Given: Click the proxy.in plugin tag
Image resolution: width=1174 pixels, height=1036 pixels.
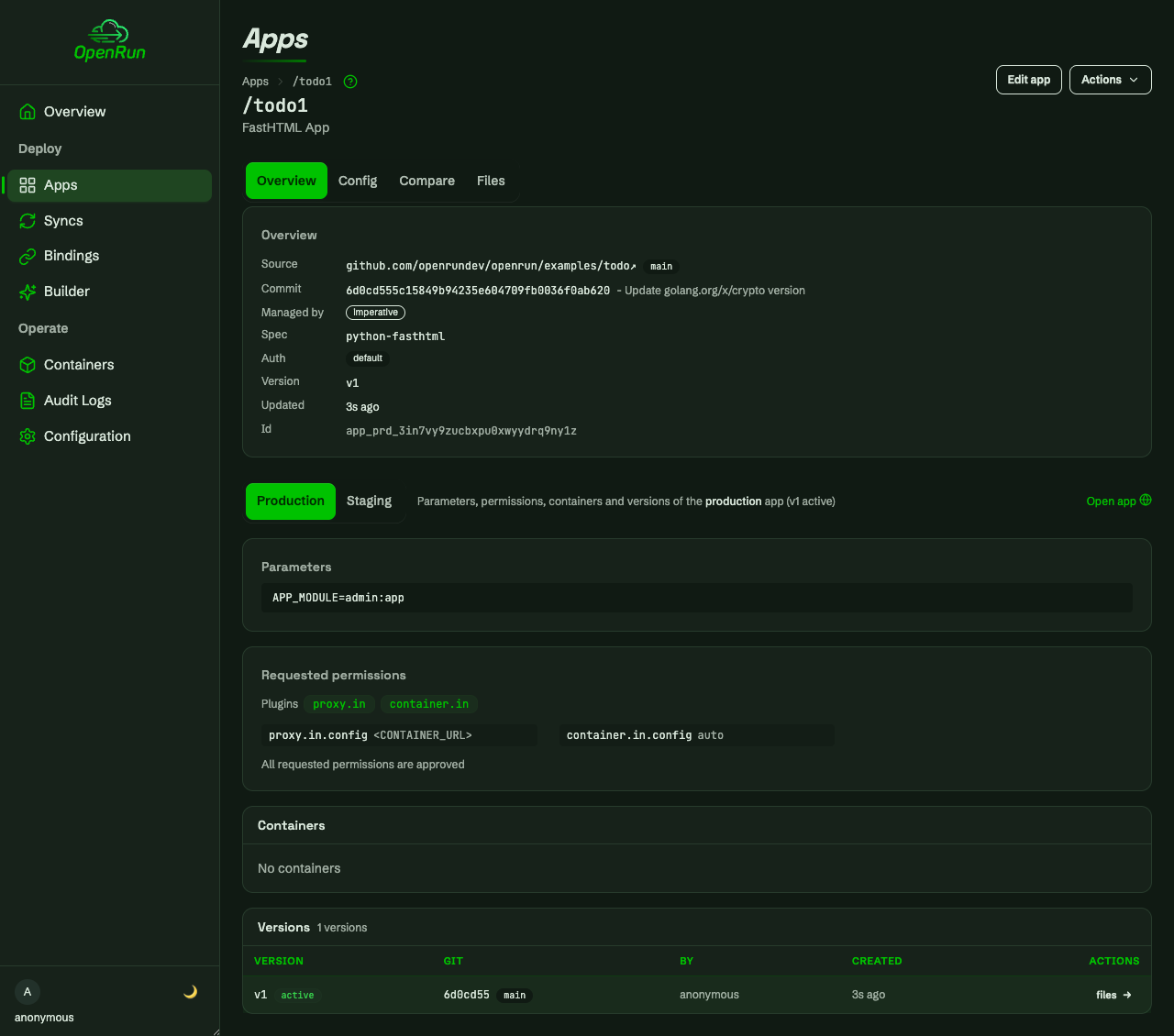Looking at the screenshot, I should point(339,704).
